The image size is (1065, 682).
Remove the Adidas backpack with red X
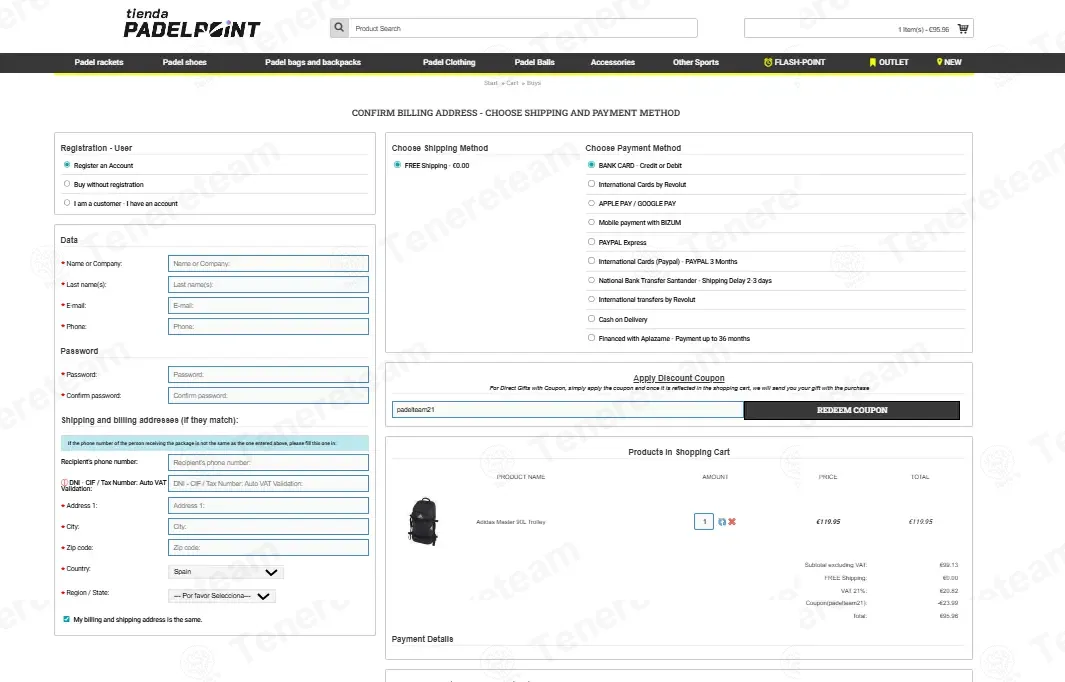tap(732, 522)
